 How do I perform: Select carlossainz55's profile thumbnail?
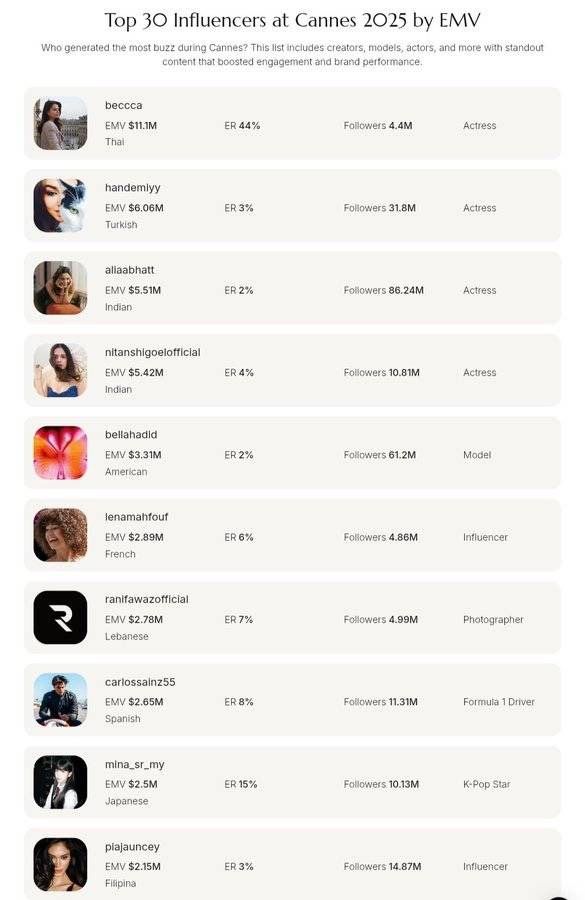click(x=60, y=700)
